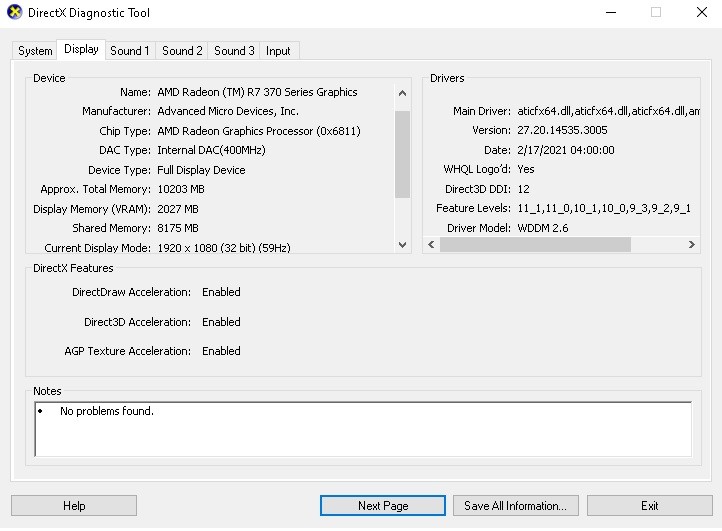Click the Notes text box
The width and height of the screenshot is (722, 531).
pyautogui.click(x=363, y=429)
